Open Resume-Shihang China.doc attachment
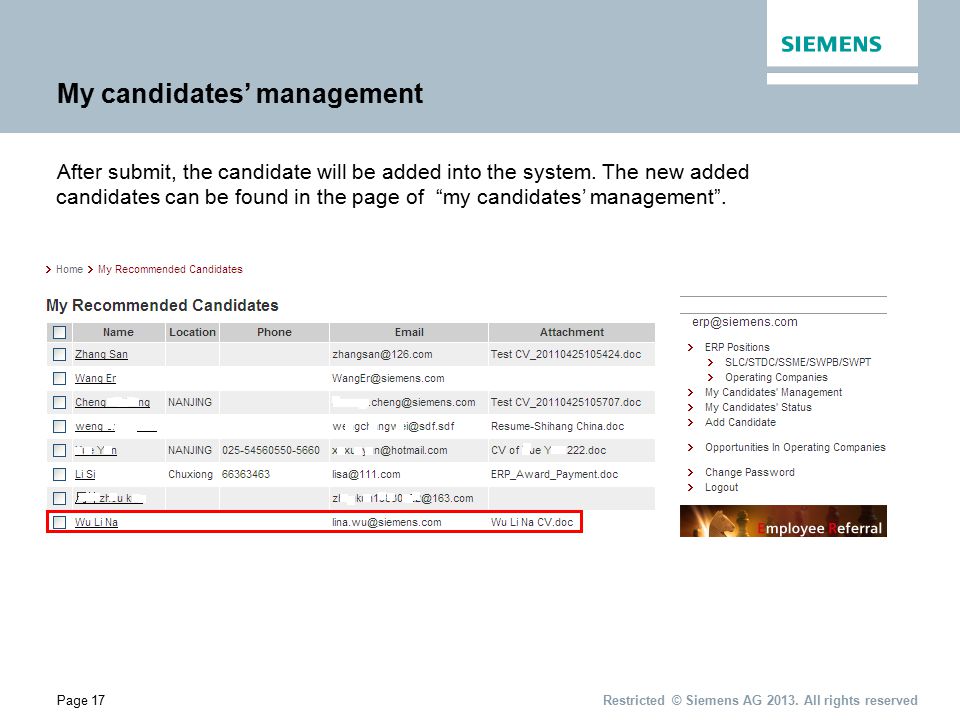Image resolution: width=960 pixels, height=720 pixels. (557, 426)
